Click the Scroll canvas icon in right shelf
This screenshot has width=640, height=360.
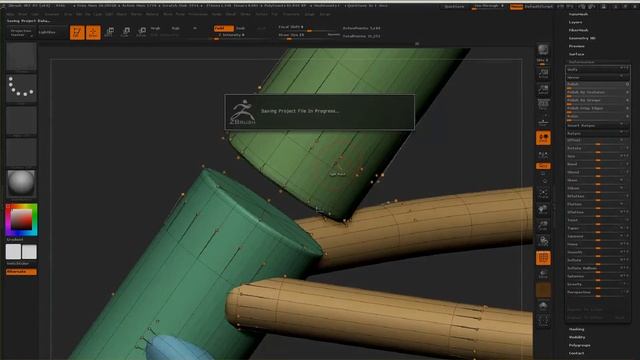543,73
